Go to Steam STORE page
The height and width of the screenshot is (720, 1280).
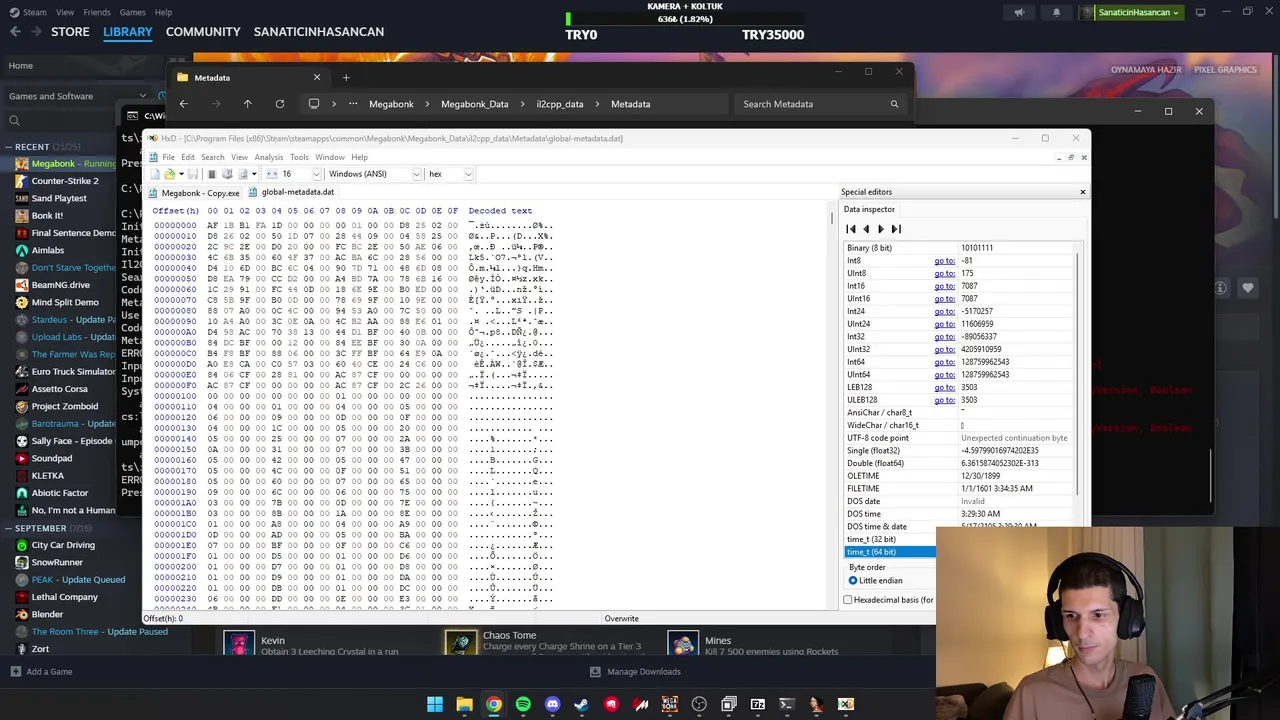coord(70,32)
